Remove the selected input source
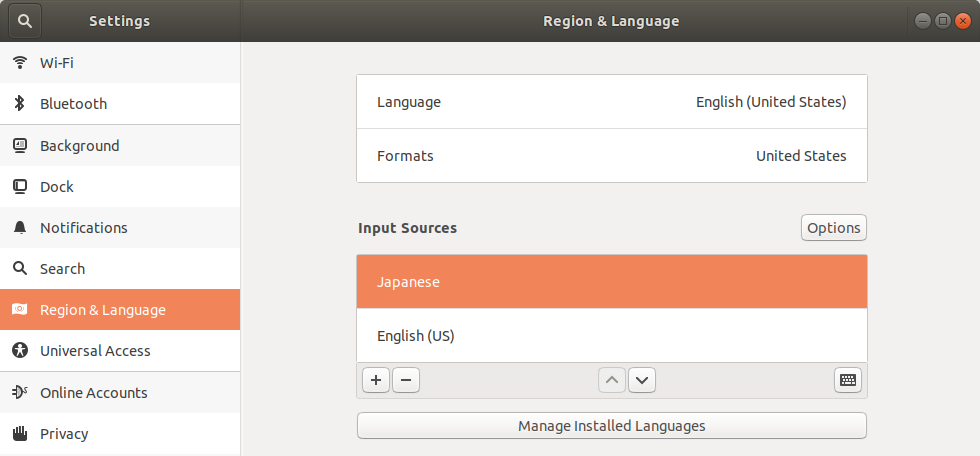Screen dimensions: 980x456 406,380
